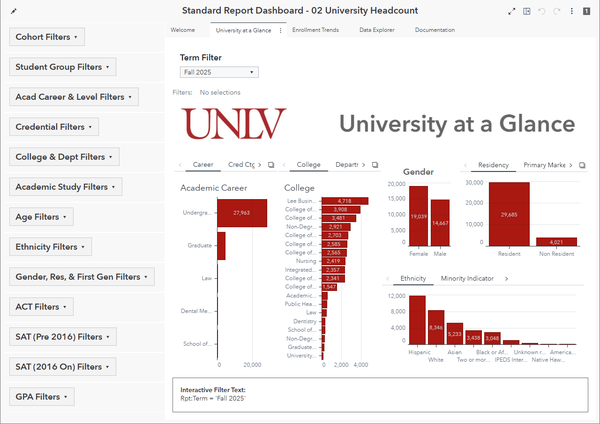The image size is (600, 424).
Task: Show next tab after Department
Action: coord(364,165)
